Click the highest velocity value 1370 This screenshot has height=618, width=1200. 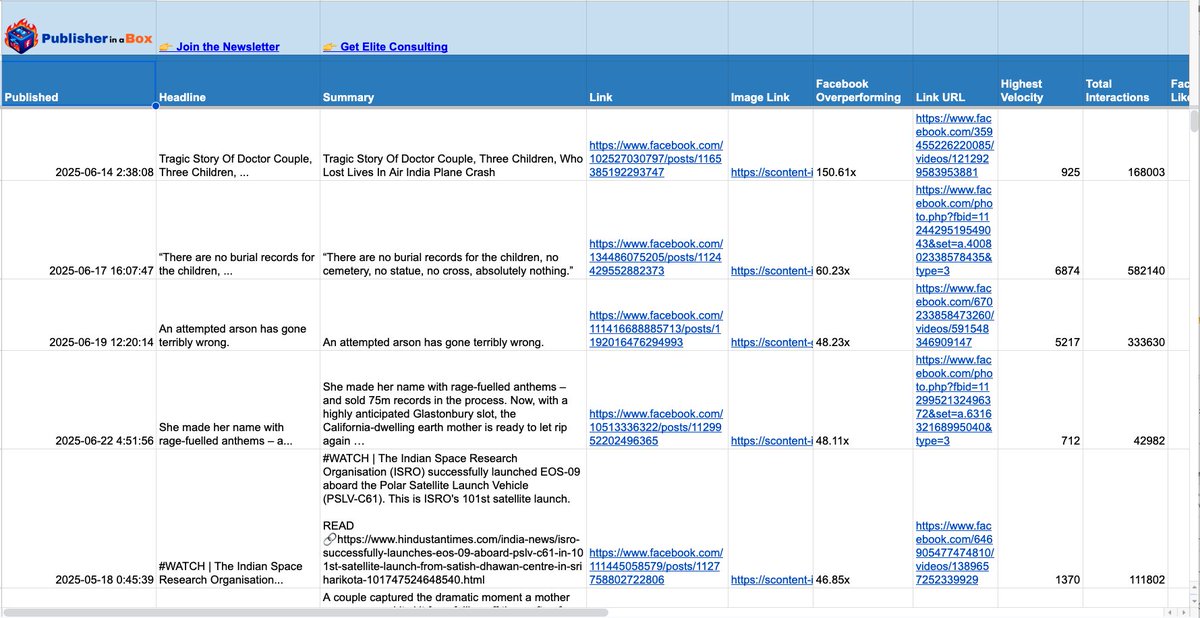coord(1067,580)
